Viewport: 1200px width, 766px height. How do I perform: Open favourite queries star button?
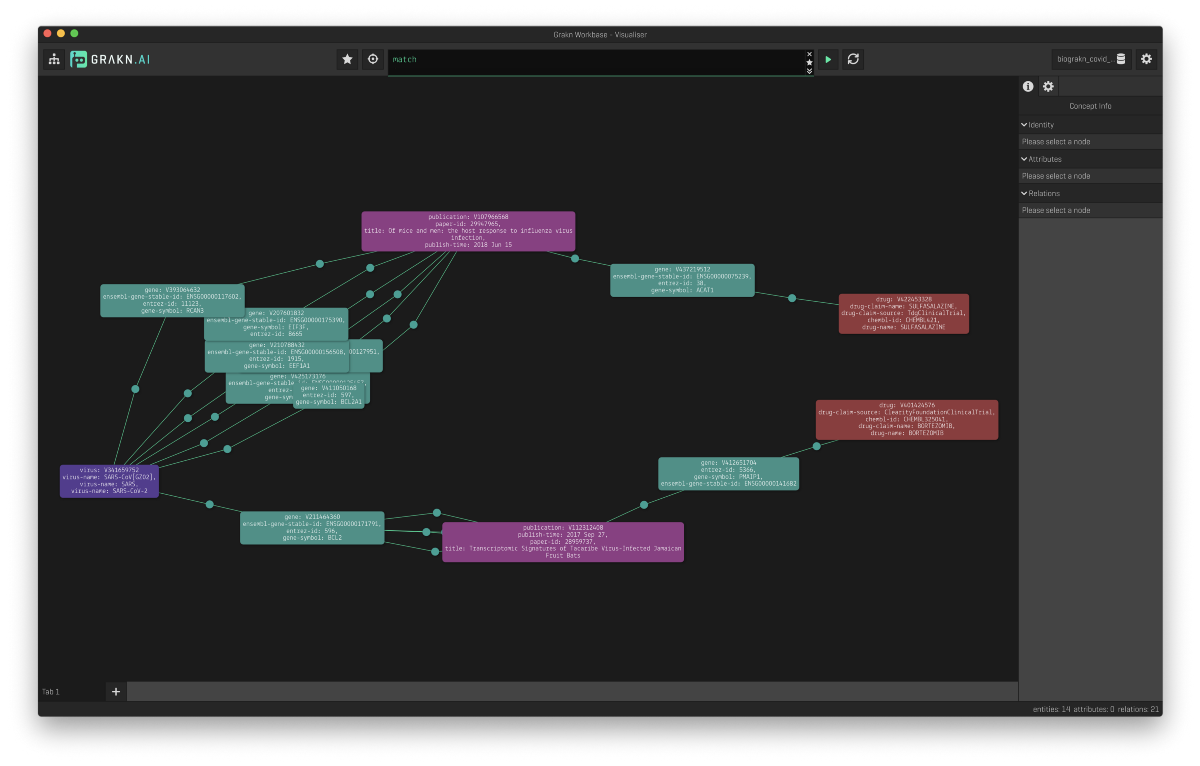coord(347,59)
